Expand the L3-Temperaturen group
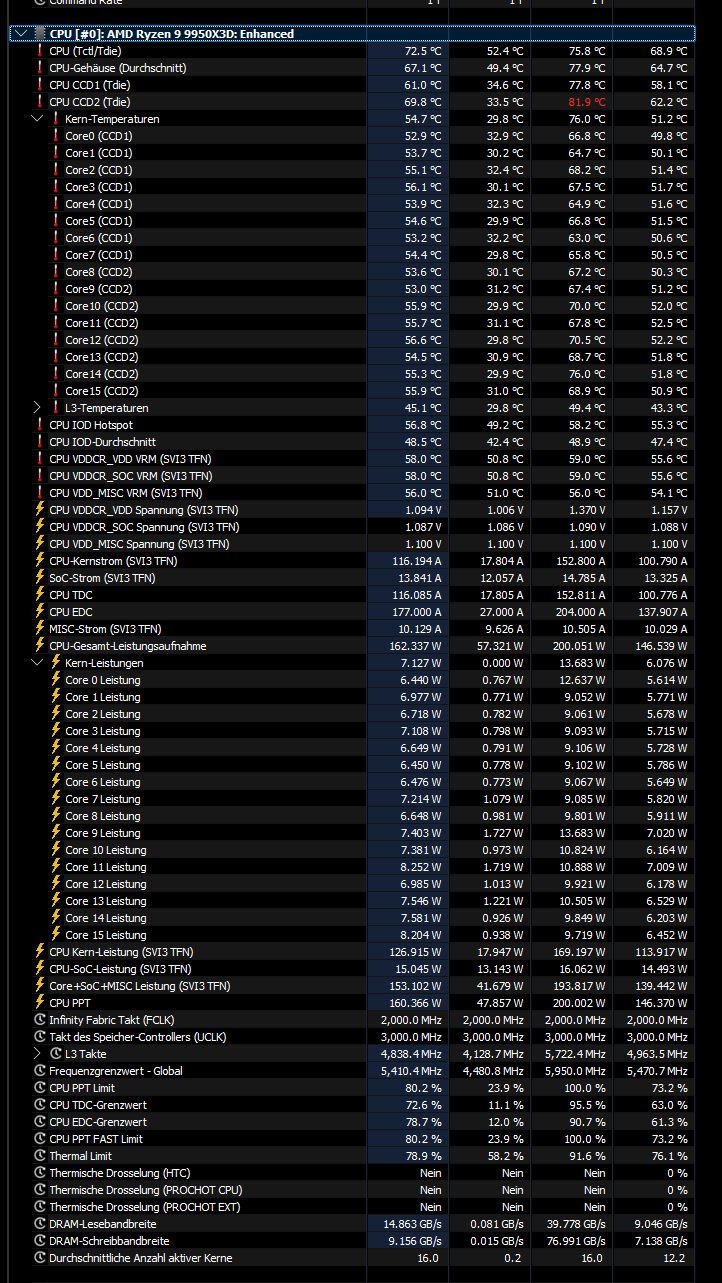 coord(37,408)
